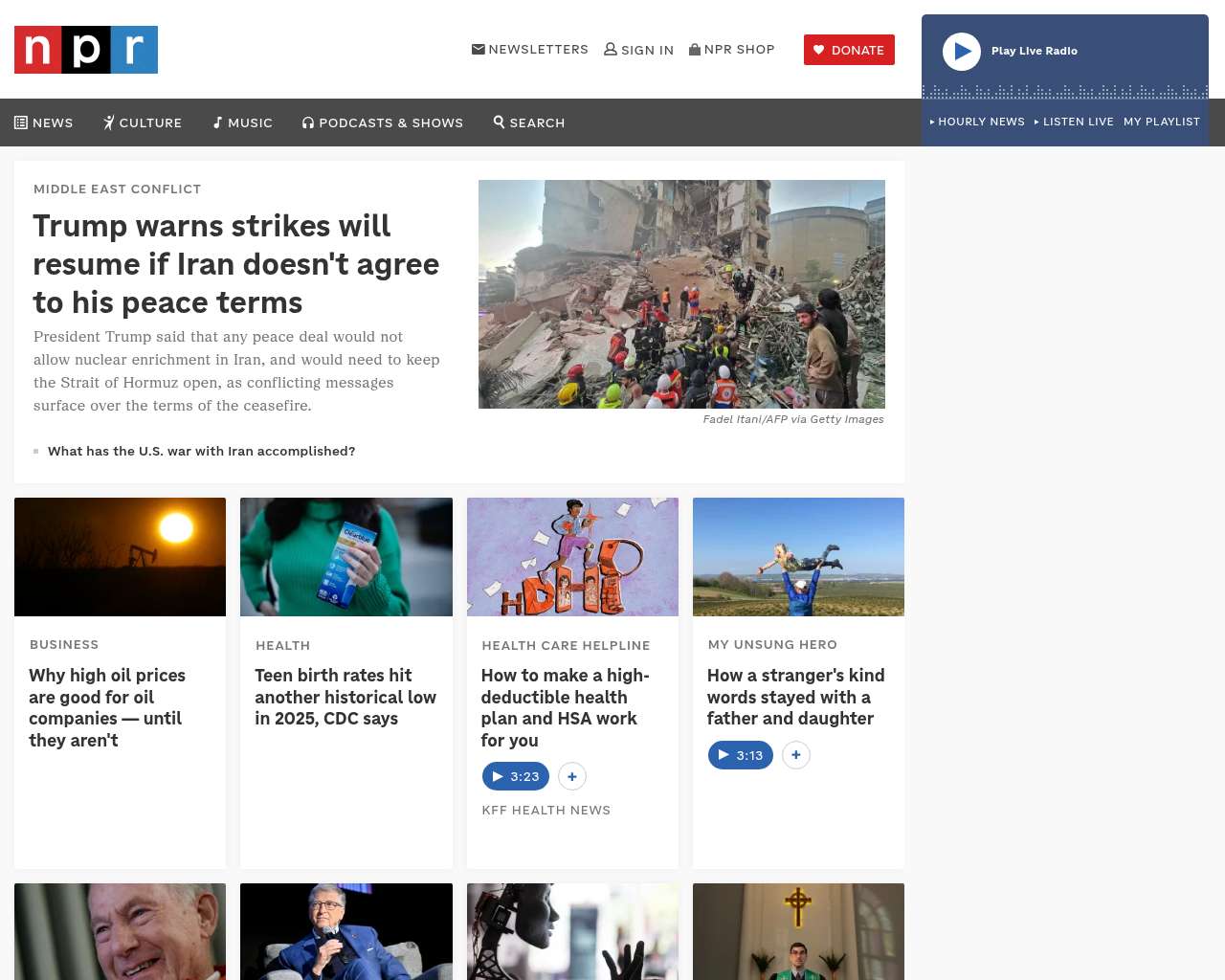Expand Listen Live in player

point(1074,122)
